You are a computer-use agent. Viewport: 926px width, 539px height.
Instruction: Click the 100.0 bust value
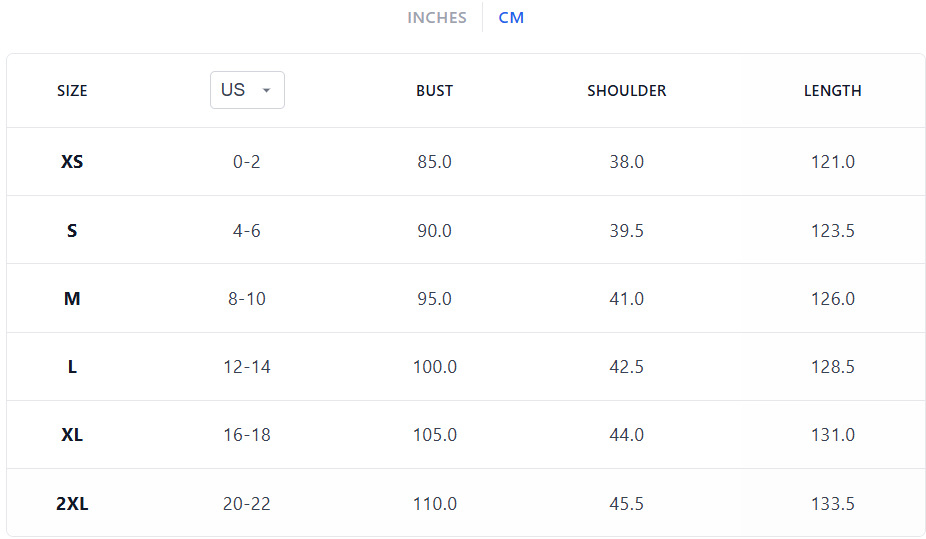tap(435, 367)
